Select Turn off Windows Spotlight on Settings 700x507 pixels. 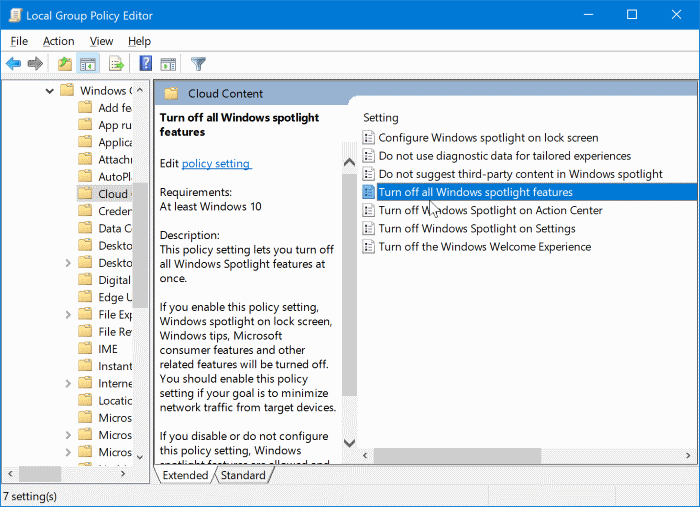click(477, 229)
